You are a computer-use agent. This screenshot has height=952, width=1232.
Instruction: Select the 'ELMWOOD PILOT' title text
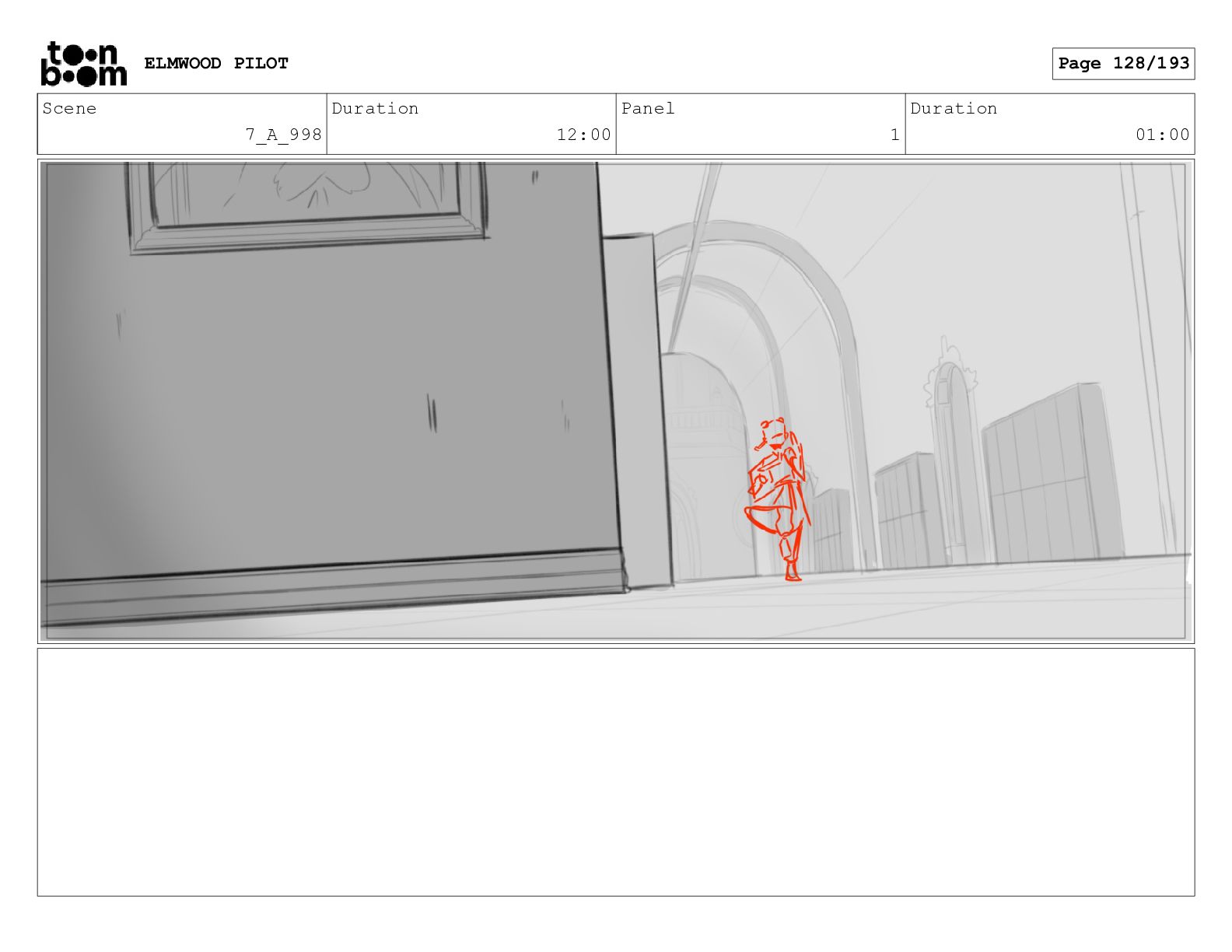point(216,63)
